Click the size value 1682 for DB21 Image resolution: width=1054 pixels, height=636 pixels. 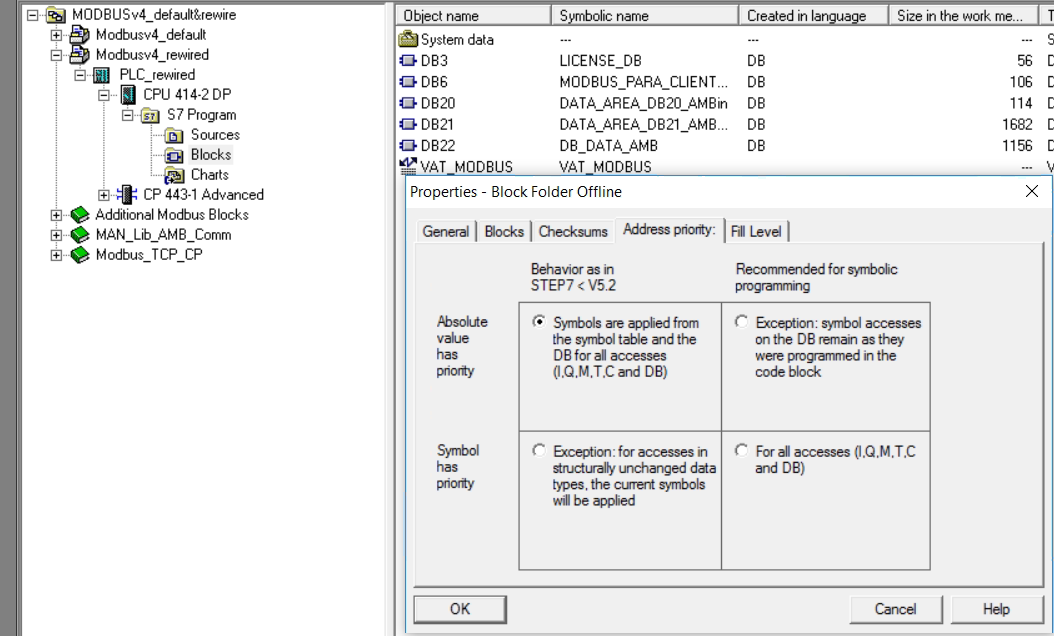pos(1016,124)
